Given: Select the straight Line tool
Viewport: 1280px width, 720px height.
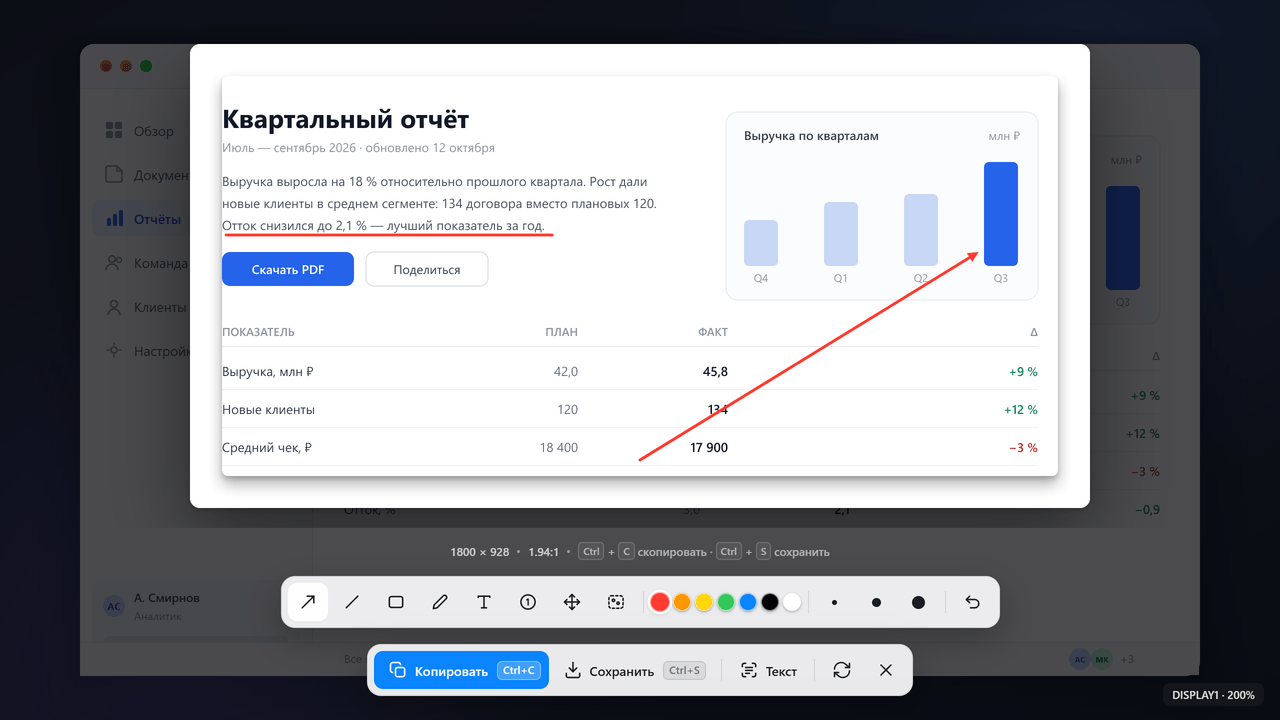Looking at the screenshot, I should (352, 602).
